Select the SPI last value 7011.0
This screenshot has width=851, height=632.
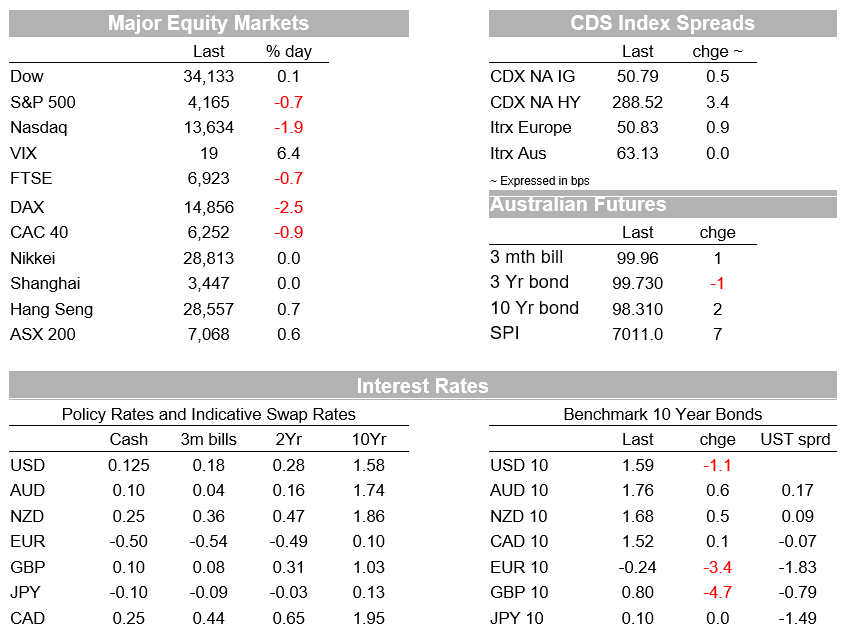click(x=638, y=334)
